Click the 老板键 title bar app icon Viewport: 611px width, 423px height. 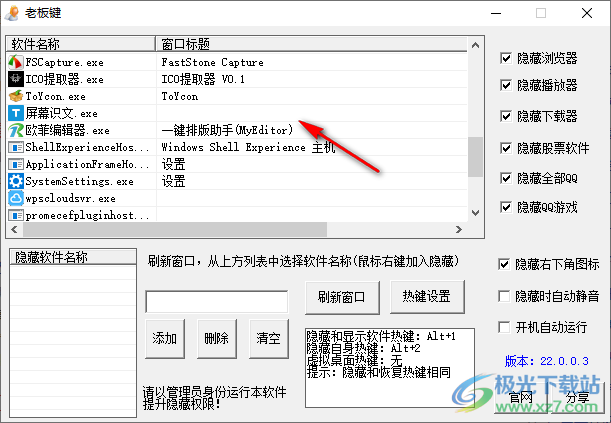tap(12, 13)
